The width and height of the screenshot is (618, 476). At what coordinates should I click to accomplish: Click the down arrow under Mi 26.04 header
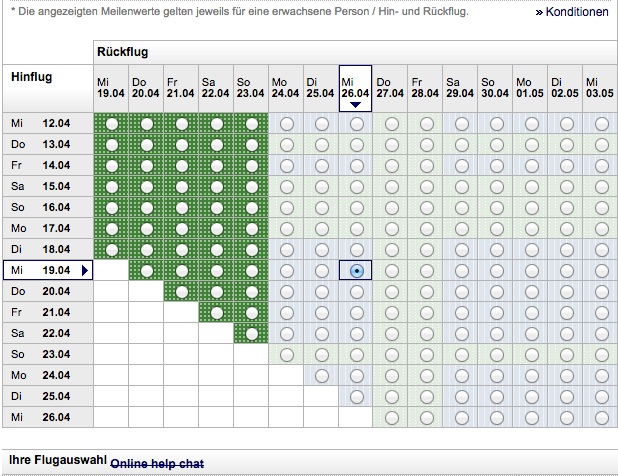[x=356, y=103]
